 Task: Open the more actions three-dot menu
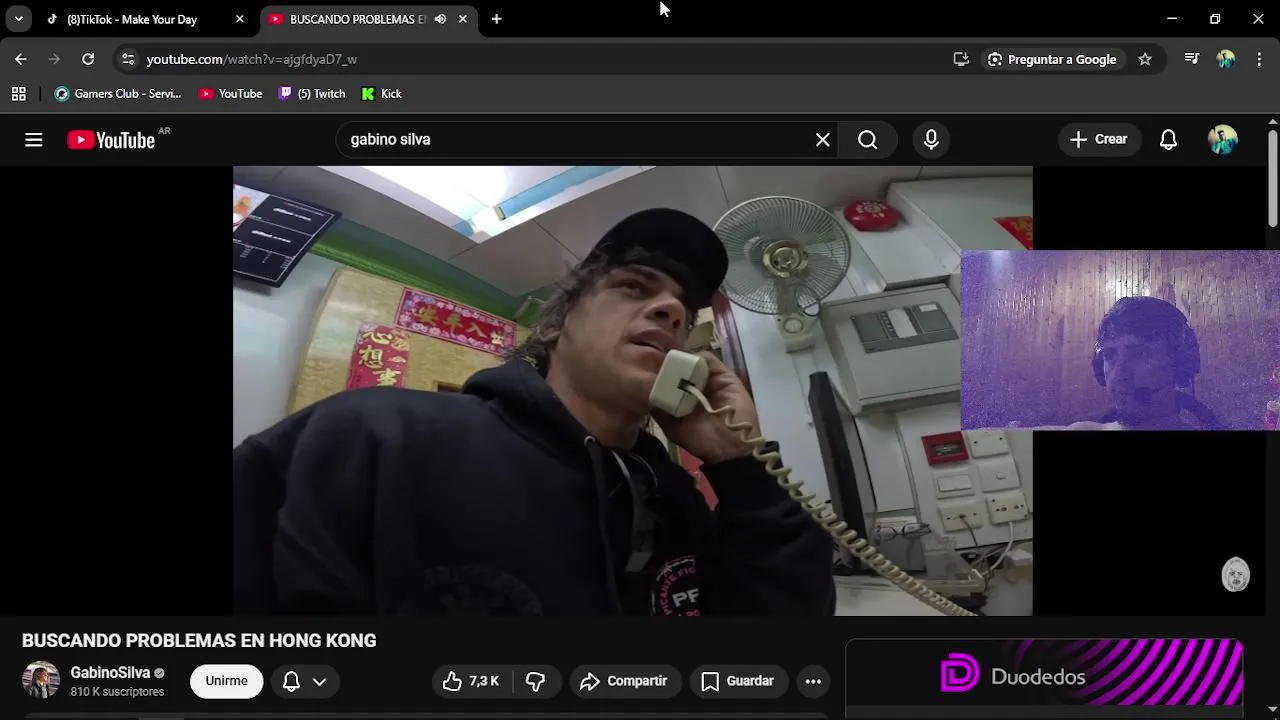(813, 681)
